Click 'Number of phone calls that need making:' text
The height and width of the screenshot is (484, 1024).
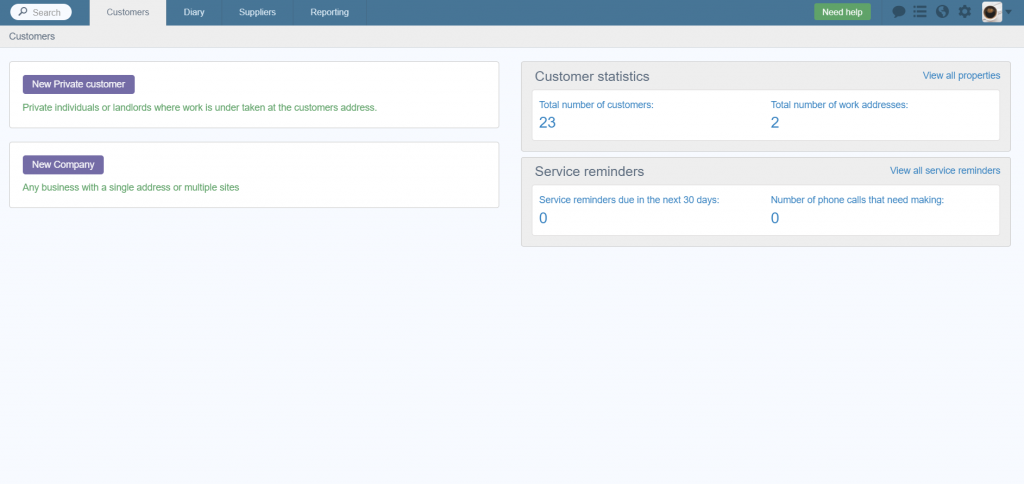coord(857,200)
